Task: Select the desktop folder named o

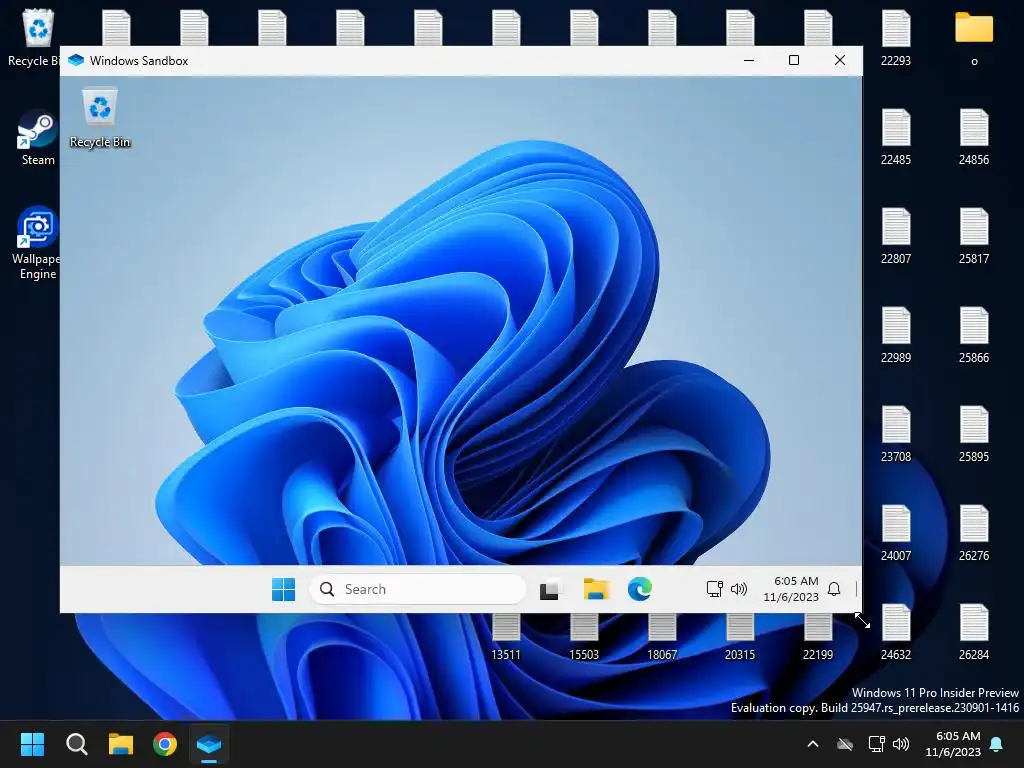Action: pos(974,38)
